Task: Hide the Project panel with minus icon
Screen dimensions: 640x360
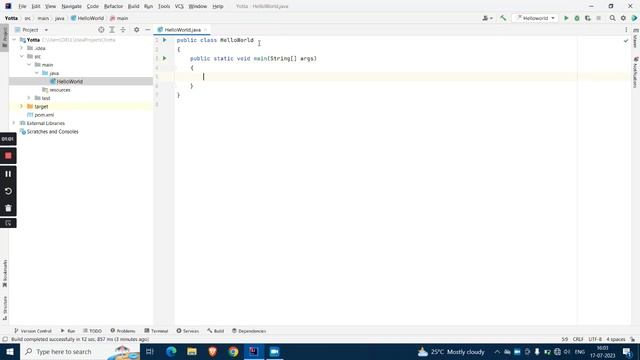Action: (147, 30)
